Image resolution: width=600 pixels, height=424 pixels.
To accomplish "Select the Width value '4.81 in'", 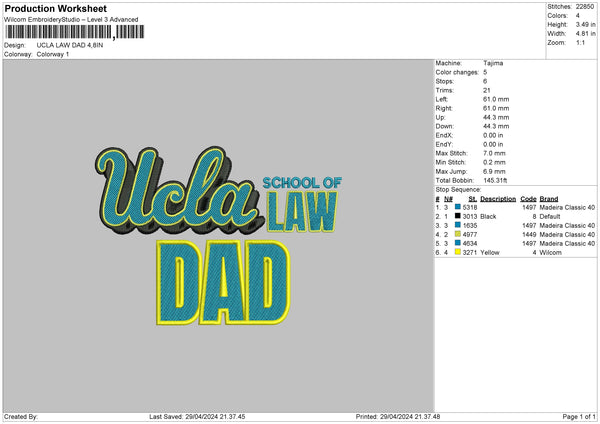I will tap(585, 34).
